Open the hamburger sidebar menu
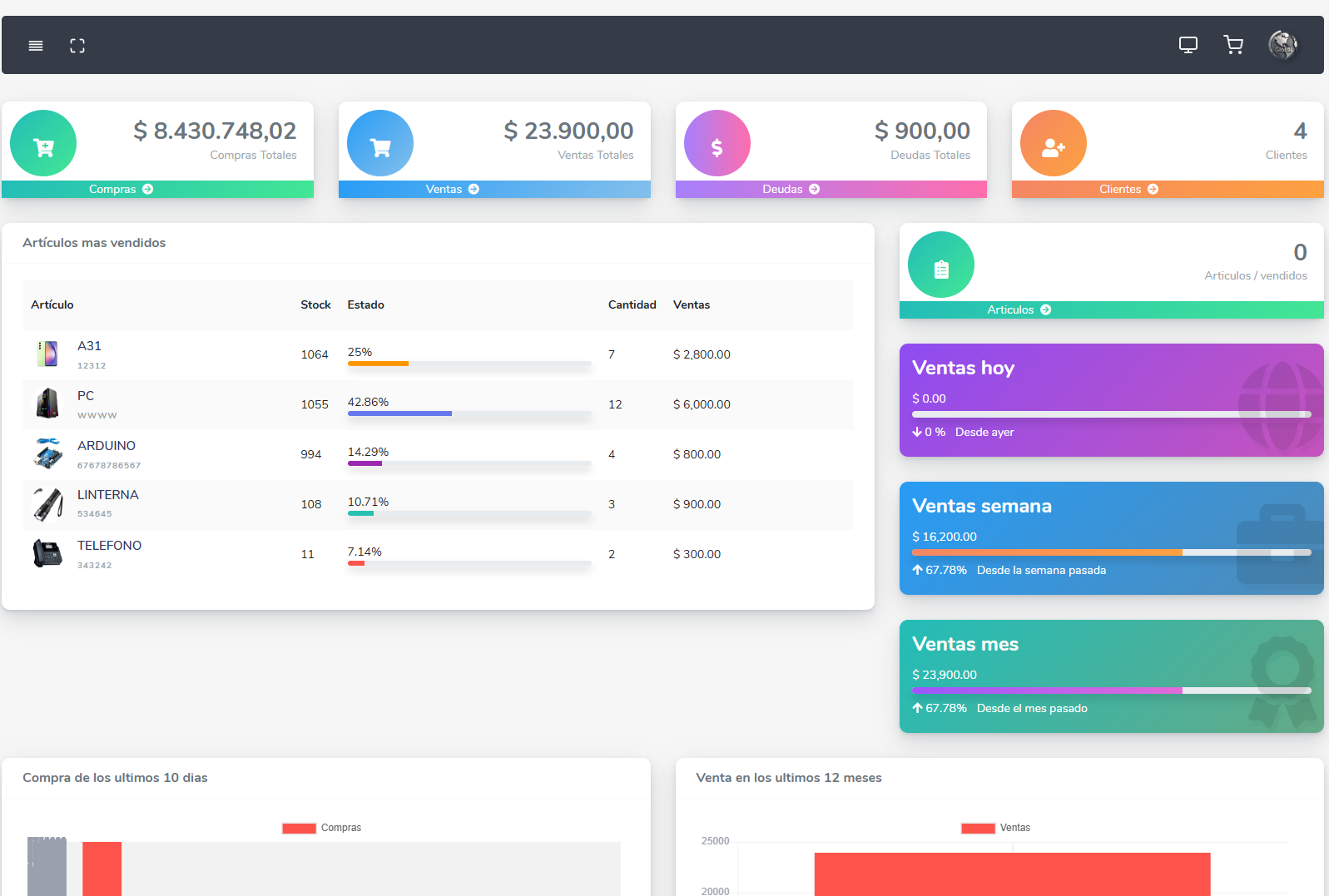Screen dimensions: 1329x896 [36, 46]
